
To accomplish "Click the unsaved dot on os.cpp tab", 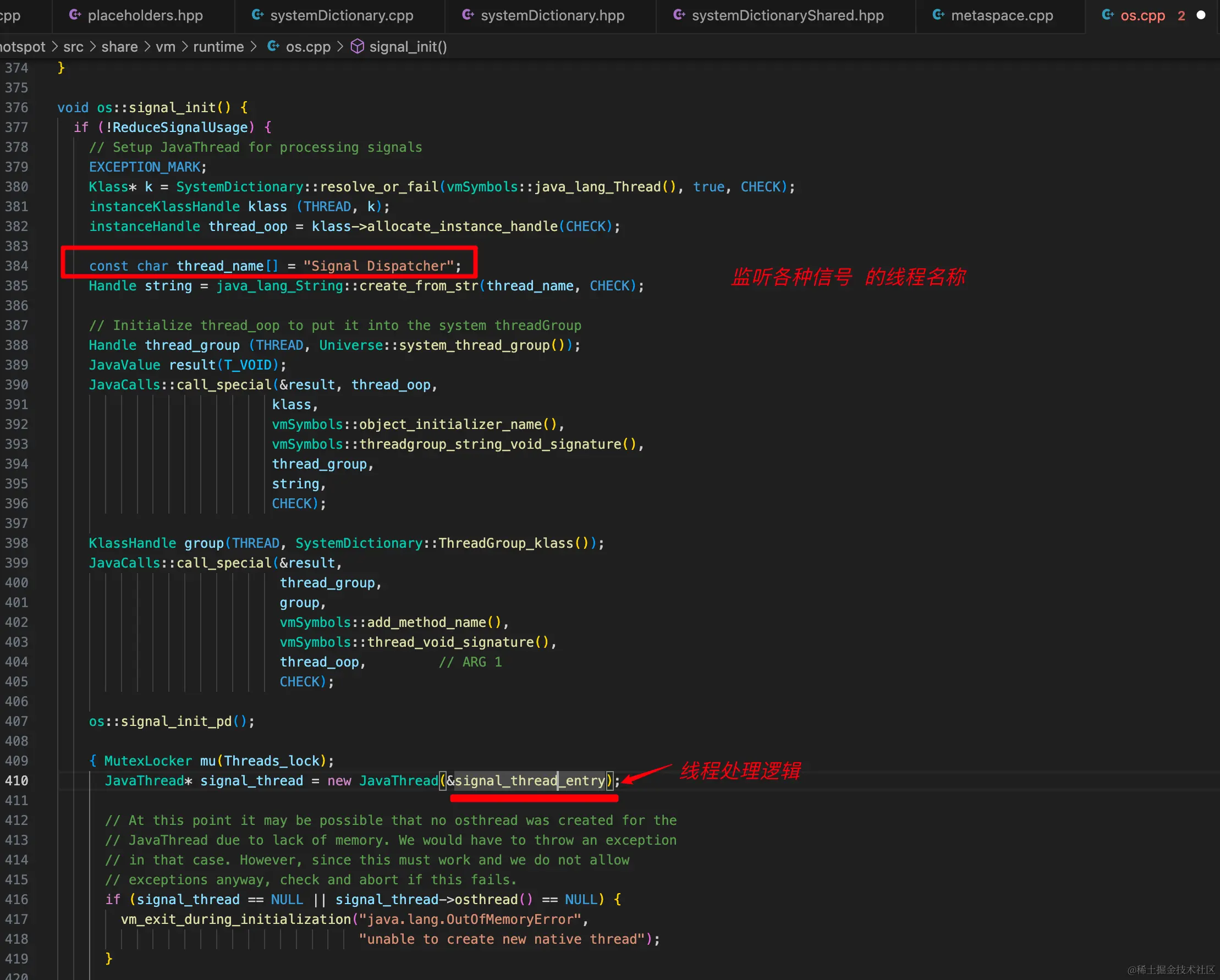I will (x=1201, y=15).
